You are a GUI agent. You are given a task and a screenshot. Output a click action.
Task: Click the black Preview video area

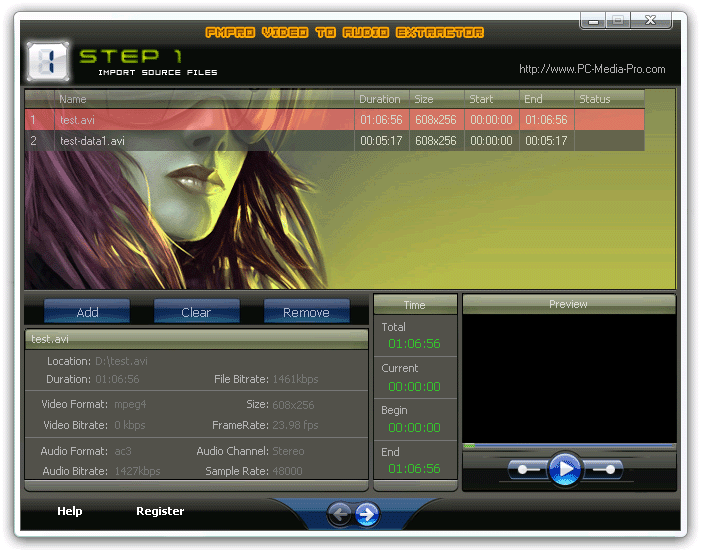click(x=569, y=378)
